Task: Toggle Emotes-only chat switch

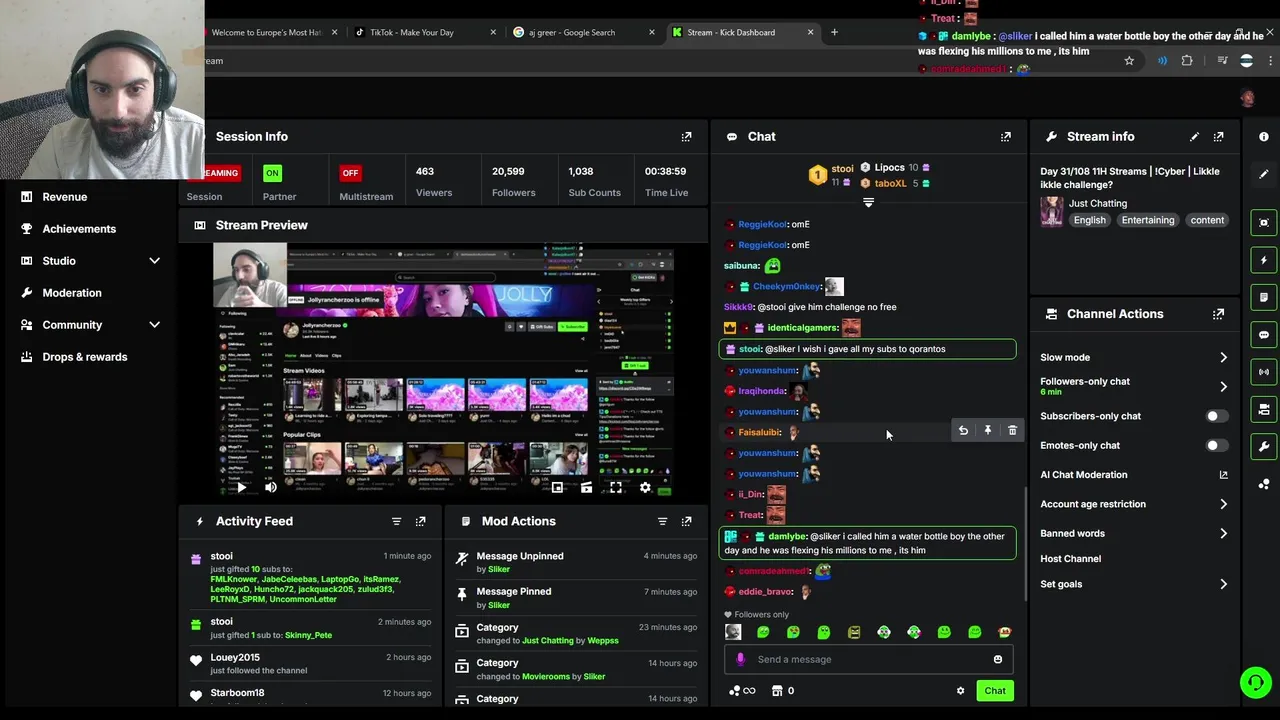Action: click(1216, 445)
